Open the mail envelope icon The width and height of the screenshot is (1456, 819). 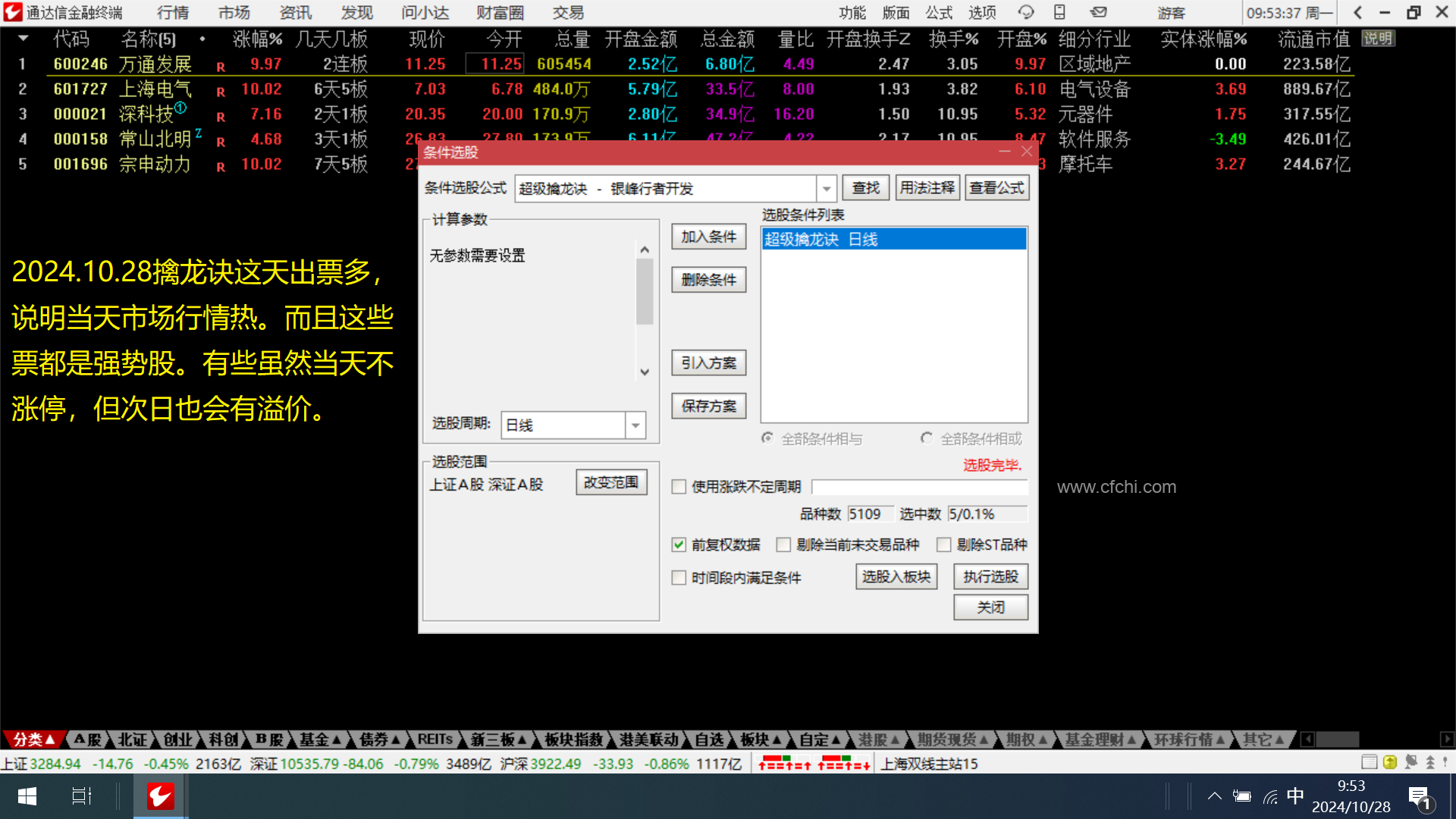click(1098, 12)
